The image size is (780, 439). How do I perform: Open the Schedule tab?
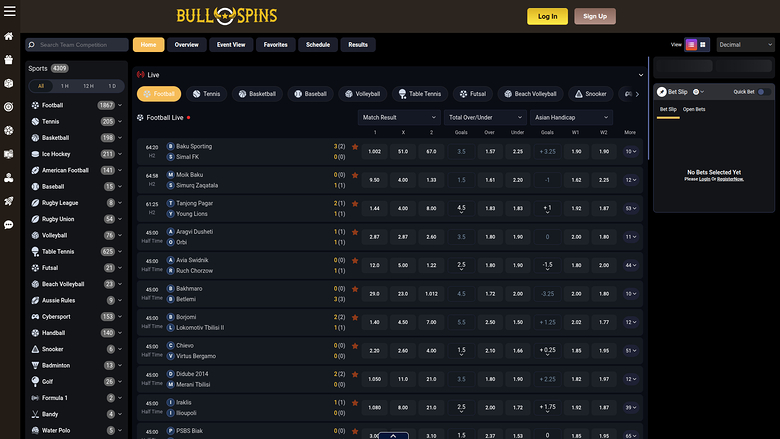(318, 45)
